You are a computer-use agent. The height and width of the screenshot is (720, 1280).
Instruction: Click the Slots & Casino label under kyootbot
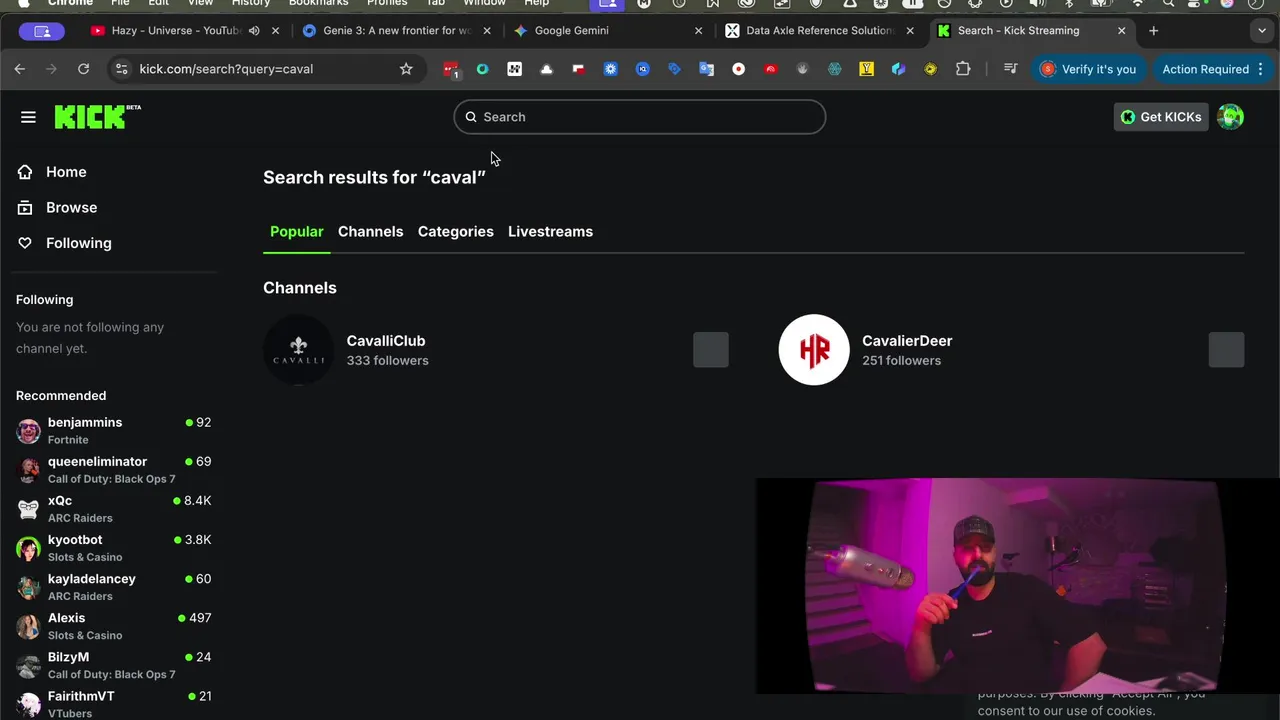coord(85,557)
